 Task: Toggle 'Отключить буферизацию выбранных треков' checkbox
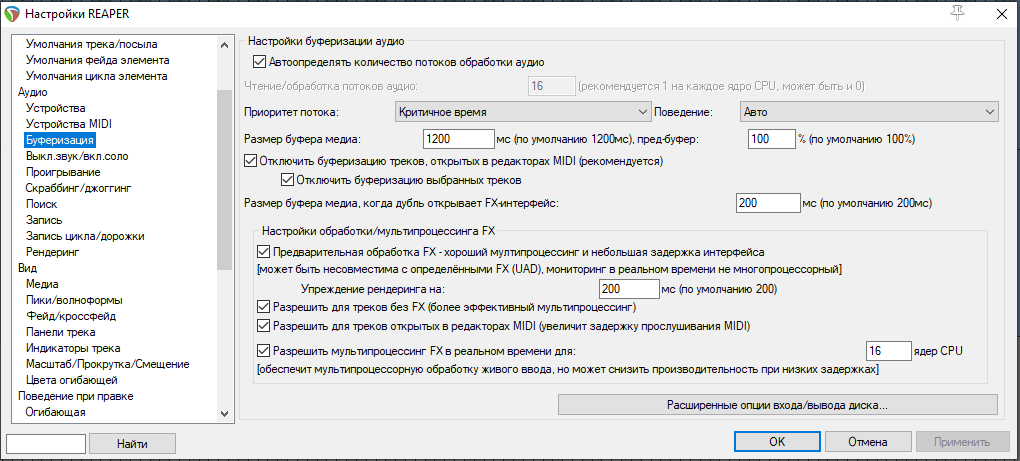tap(289, 180)
